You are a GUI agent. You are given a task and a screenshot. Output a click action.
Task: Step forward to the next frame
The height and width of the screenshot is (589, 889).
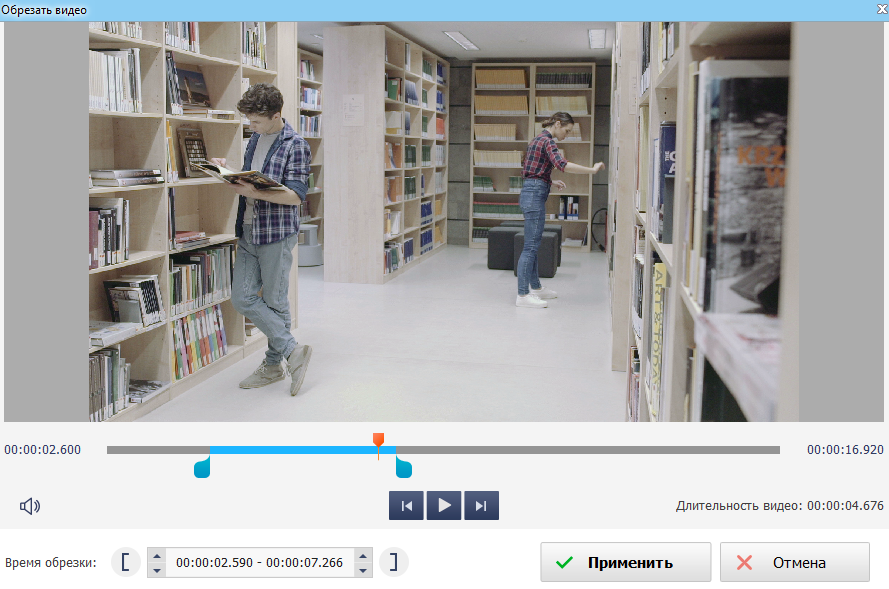(x=481, y=506)
